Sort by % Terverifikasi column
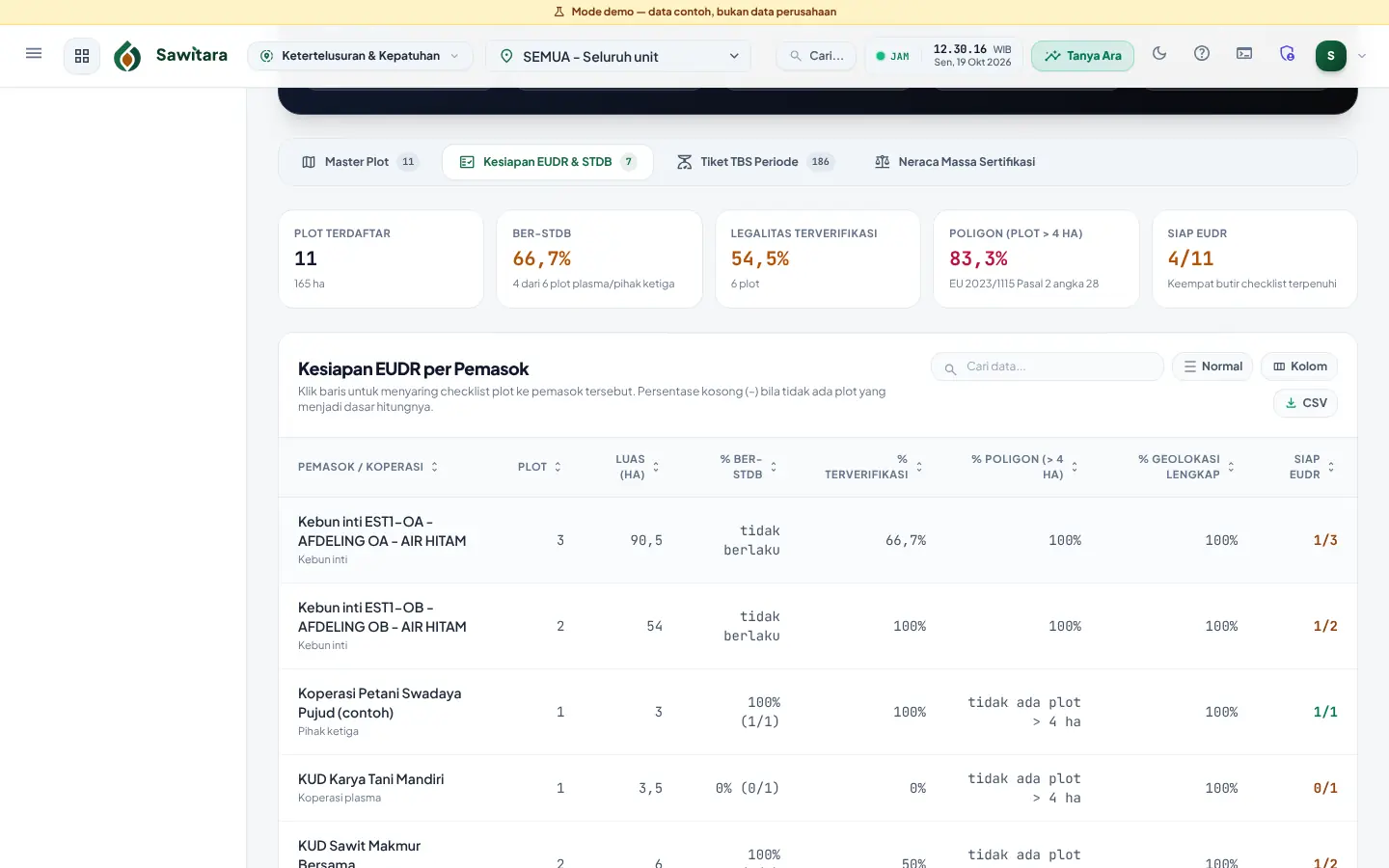 point(874,467)
